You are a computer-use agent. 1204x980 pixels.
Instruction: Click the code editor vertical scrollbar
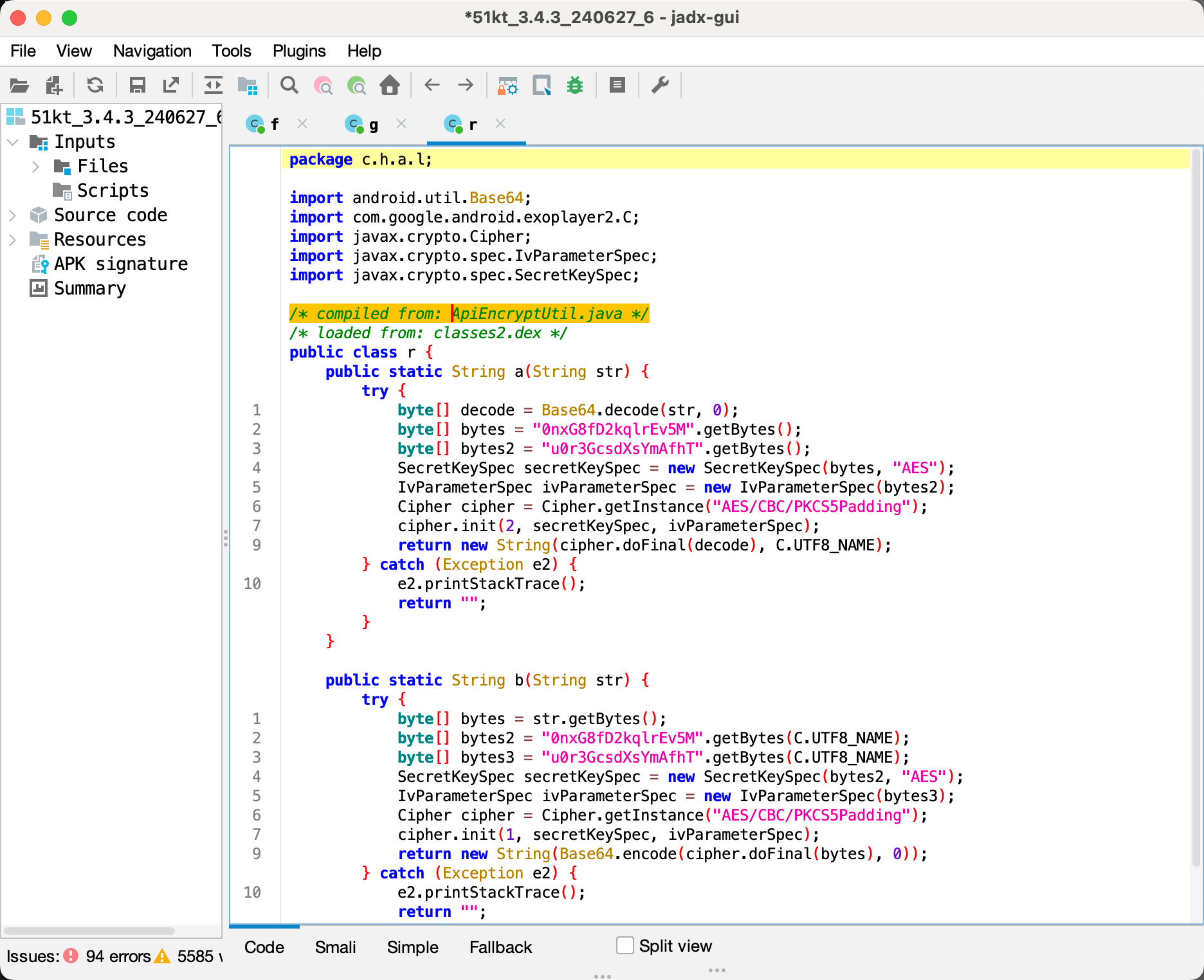[x=1196, y=508]
